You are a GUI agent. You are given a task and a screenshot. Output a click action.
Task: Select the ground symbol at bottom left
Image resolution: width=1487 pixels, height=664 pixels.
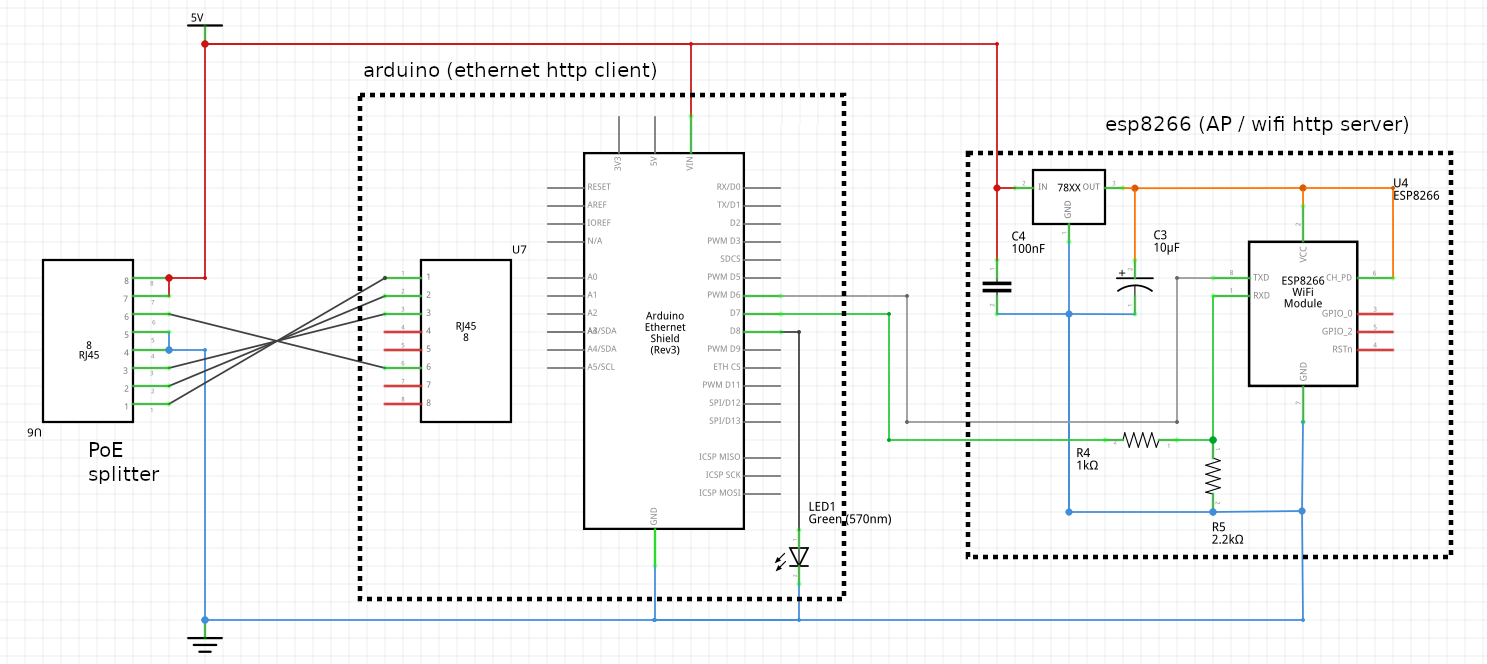click(x=204, y=642)
